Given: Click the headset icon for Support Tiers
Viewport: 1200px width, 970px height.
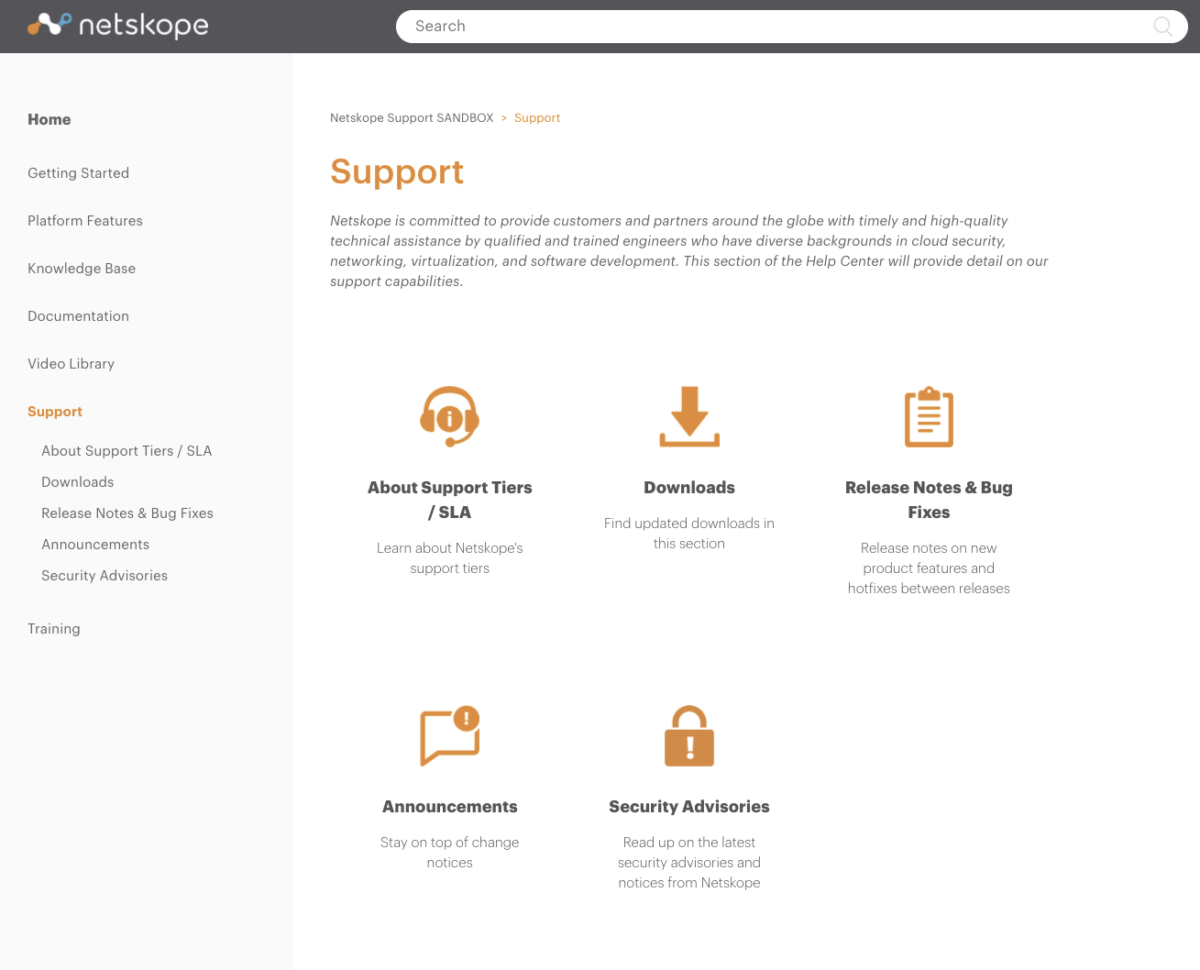Looking at the screenshot, I should pyautogui.click(x=449, y=416).
